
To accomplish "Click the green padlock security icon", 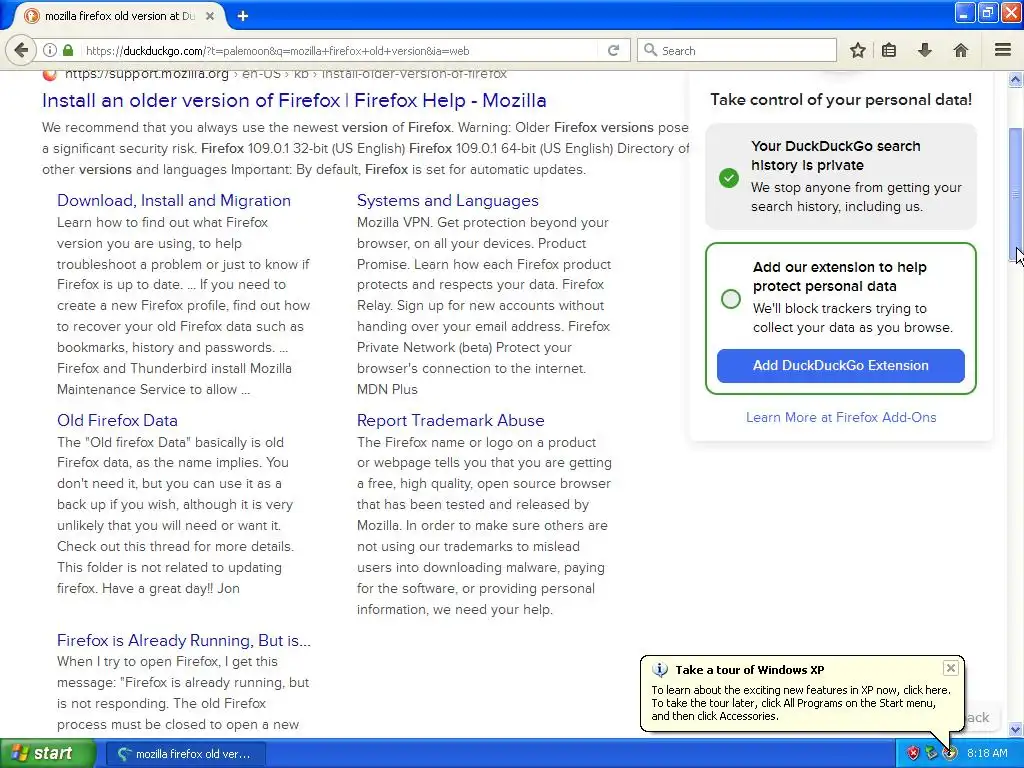I will (68, 50).
